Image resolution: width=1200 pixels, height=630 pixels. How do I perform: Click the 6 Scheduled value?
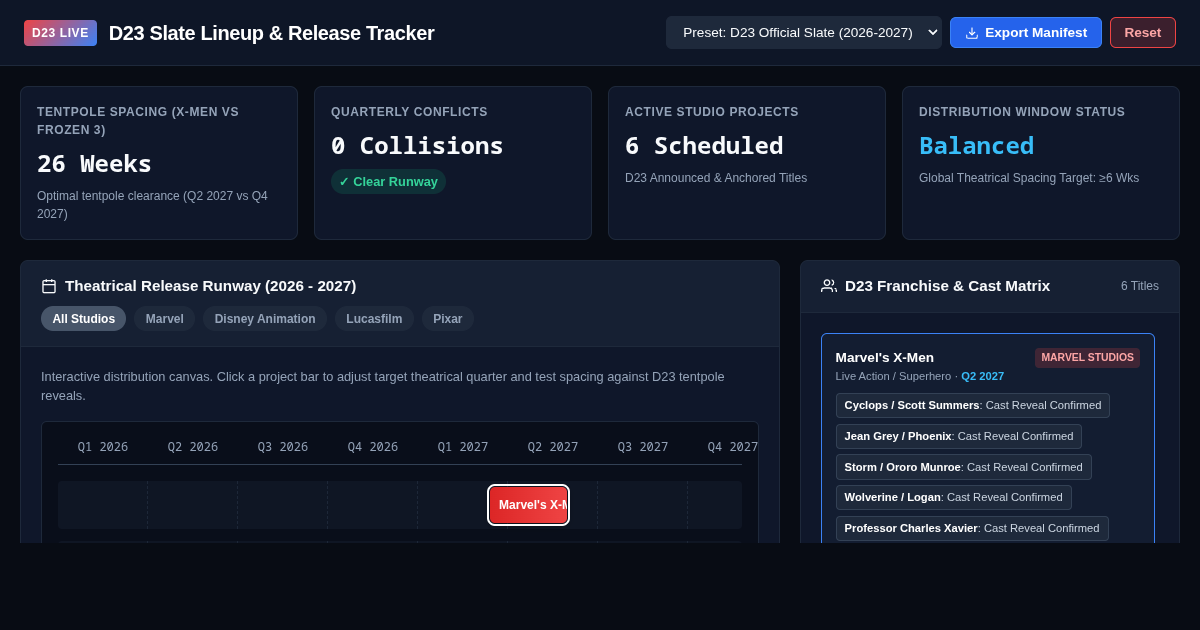click(x=704, y=146)
